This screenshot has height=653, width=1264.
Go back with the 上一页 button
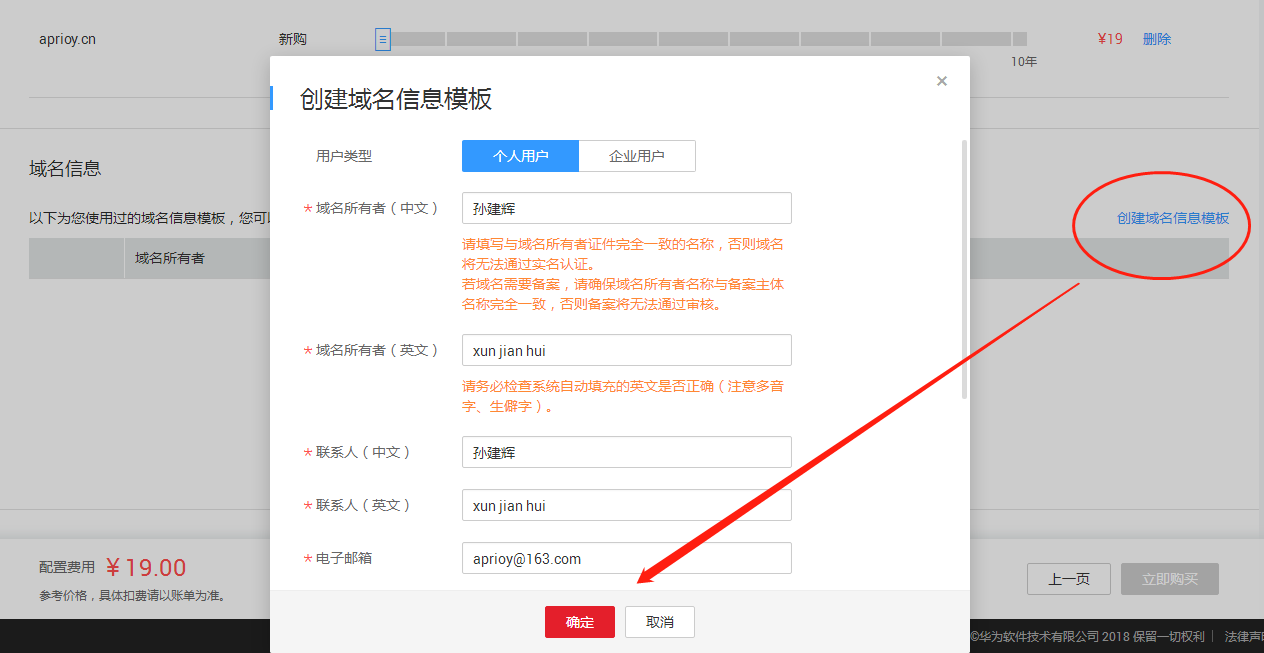[1069, 579]
